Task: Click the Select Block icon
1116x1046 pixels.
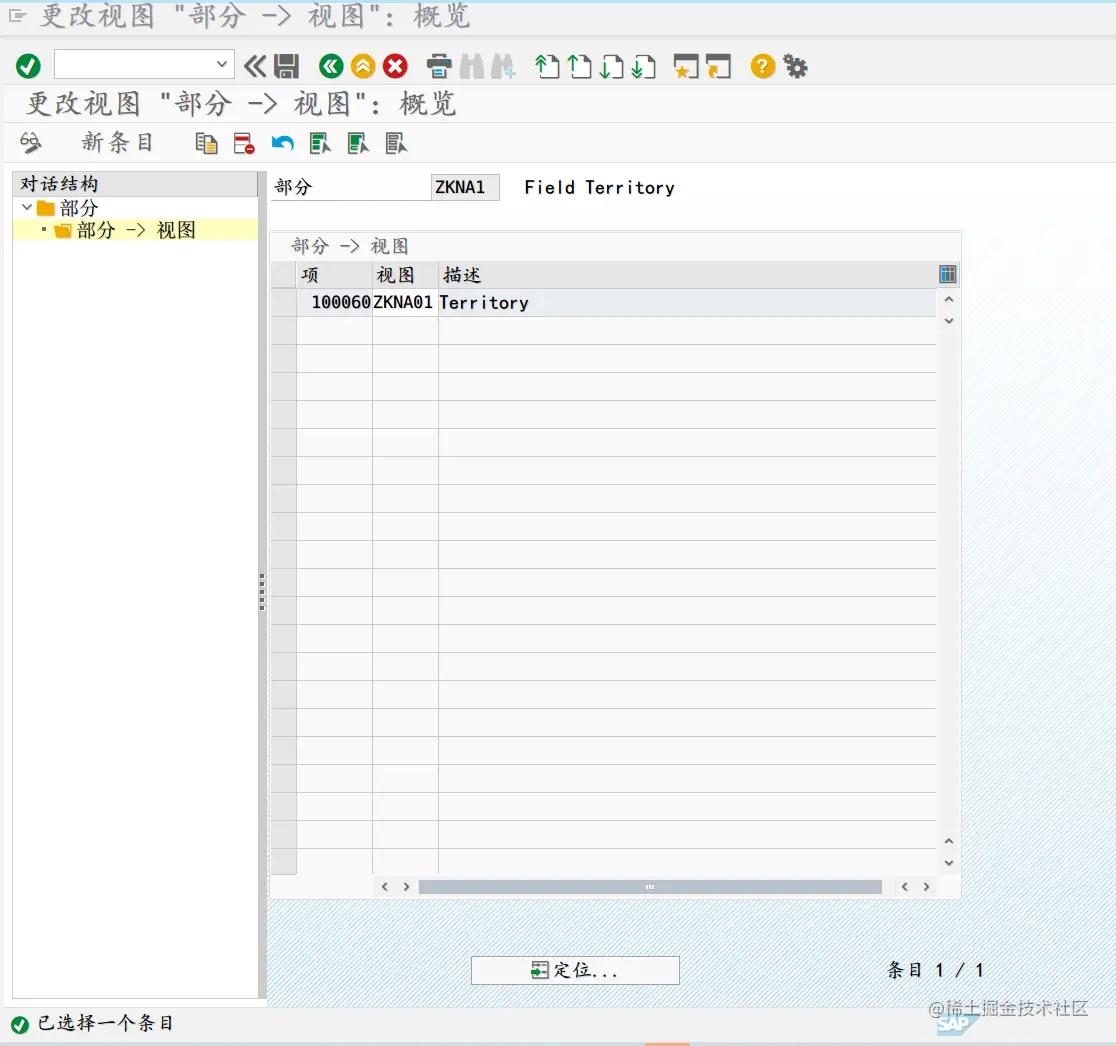Action: pyautogui.click(x=358, y=143)
